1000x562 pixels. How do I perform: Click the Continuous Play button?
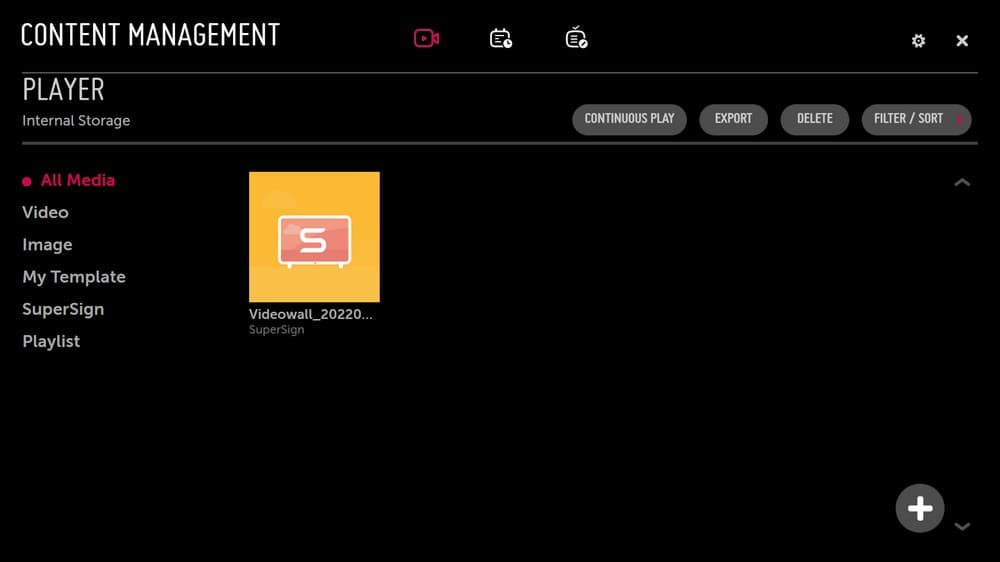[x=629, y=119]
